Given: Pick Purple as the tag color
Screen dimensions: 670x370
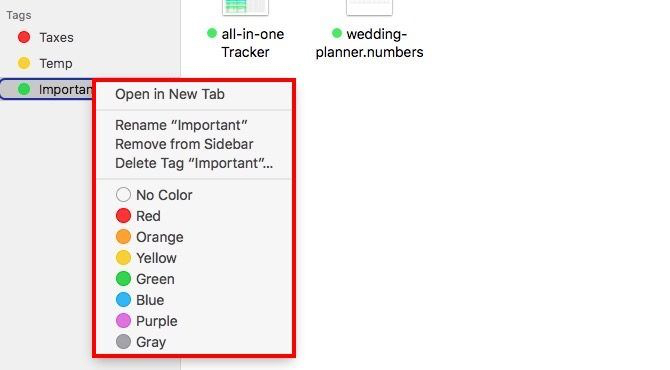Looking at the screenshot, I should pos(123,320).
